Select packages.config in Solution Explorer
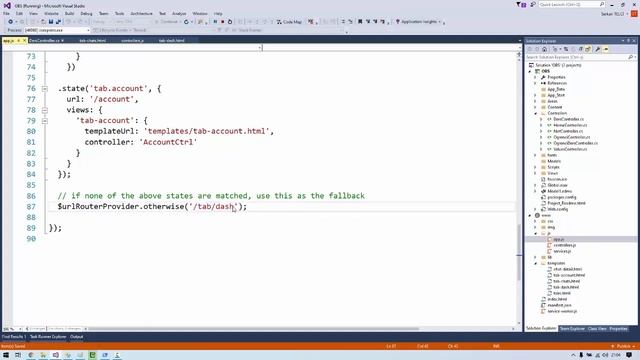Screen dimensions: 640x360 tap(562, 197)
